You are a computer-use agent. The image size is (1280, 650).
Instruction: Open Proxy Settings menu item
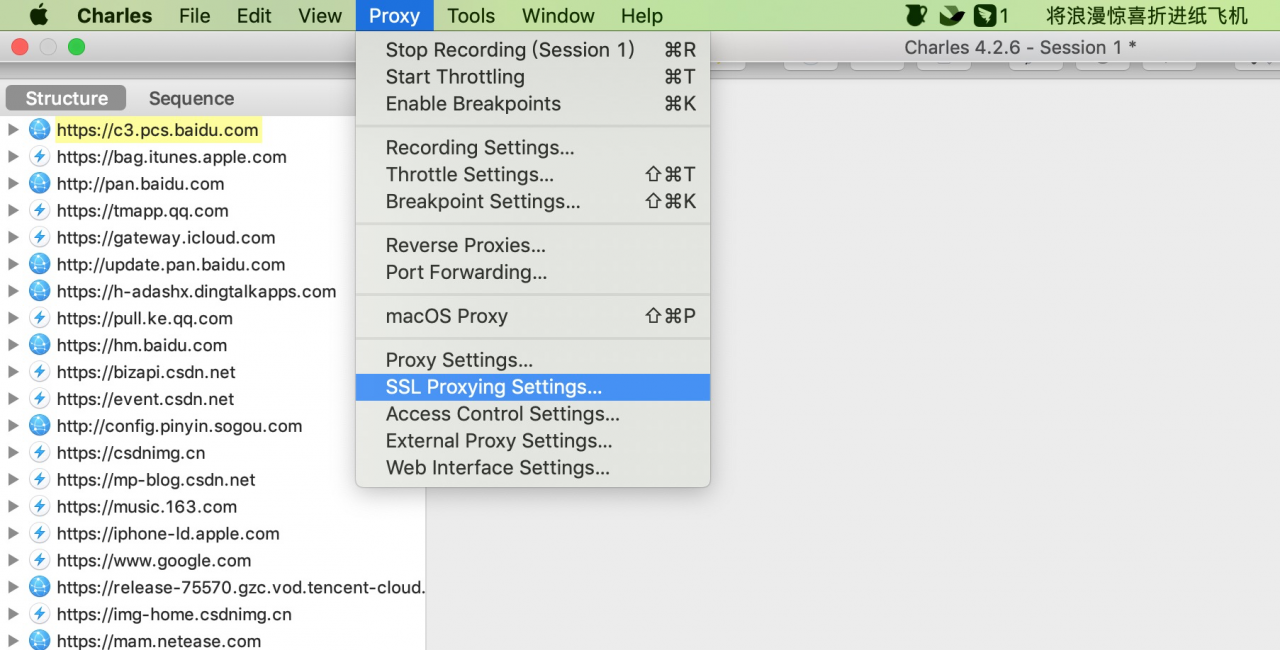533,360
